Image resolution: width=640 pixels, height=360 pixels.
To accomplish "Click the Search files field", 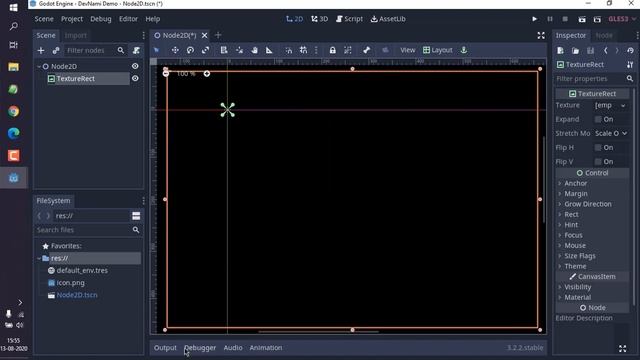I will [88, 230].
